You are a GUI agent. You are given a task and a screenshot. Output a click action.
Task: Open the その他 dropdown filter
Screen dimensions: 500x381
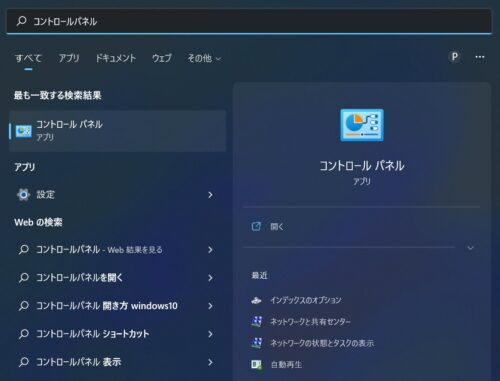[x=204, y=58]
